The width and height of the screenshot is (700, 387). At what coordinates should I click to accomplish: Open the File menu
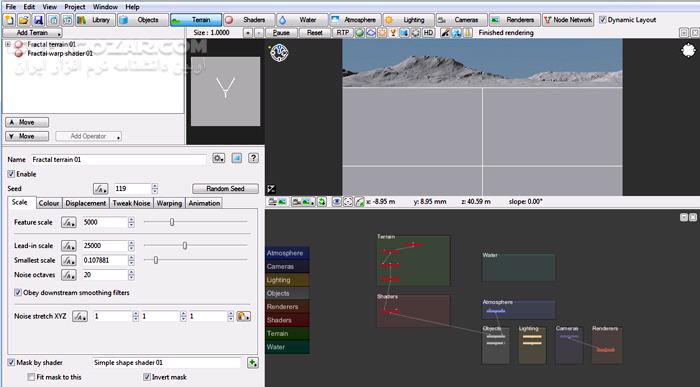(11, 7)
